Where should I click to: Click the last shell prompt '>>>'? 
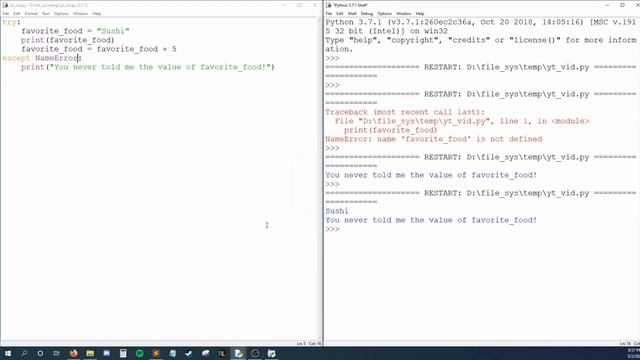[x=332, y=229]
